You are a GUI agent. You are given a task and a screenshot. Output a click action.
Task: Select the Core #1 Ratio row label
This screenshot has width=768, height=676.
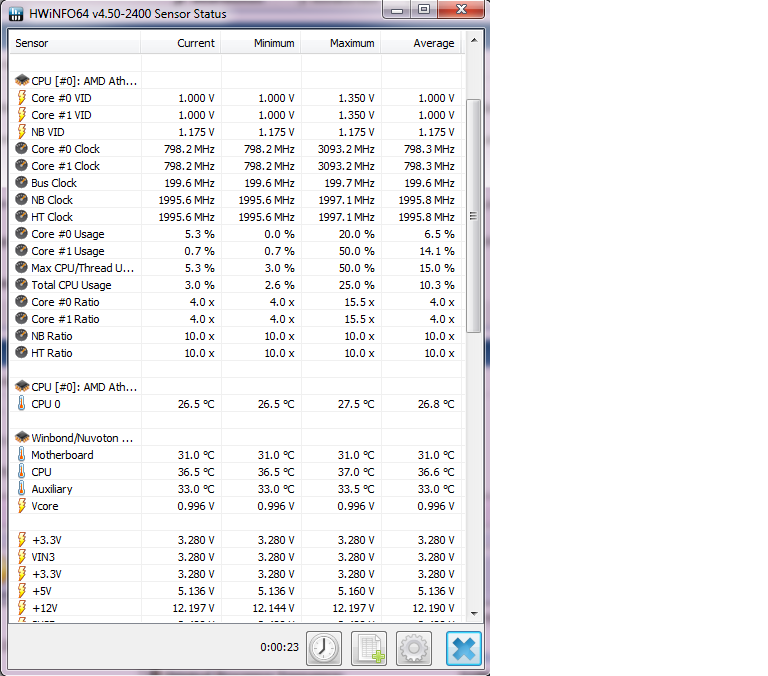point(65,319)
